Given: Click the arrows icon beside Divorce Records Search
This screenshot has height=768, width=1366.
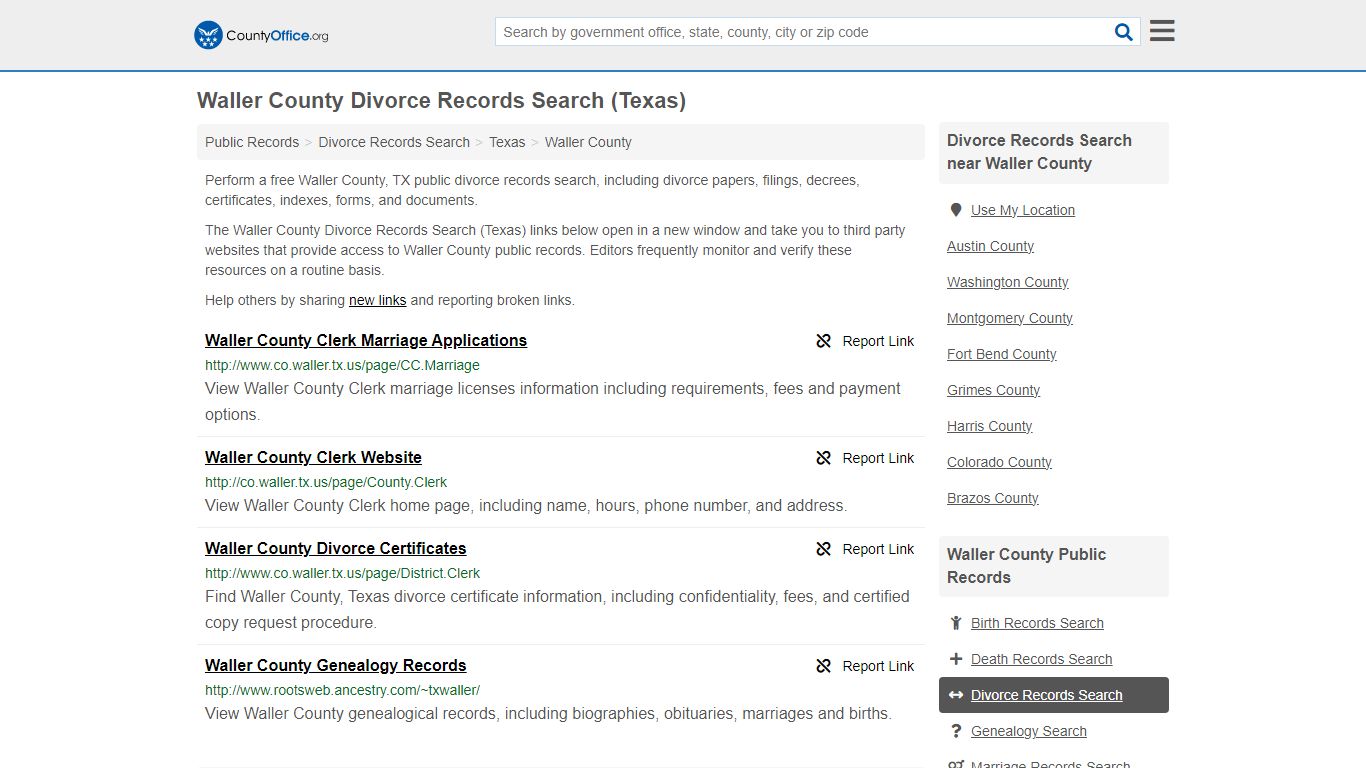Looking at the screenshot, I should 956,695.
